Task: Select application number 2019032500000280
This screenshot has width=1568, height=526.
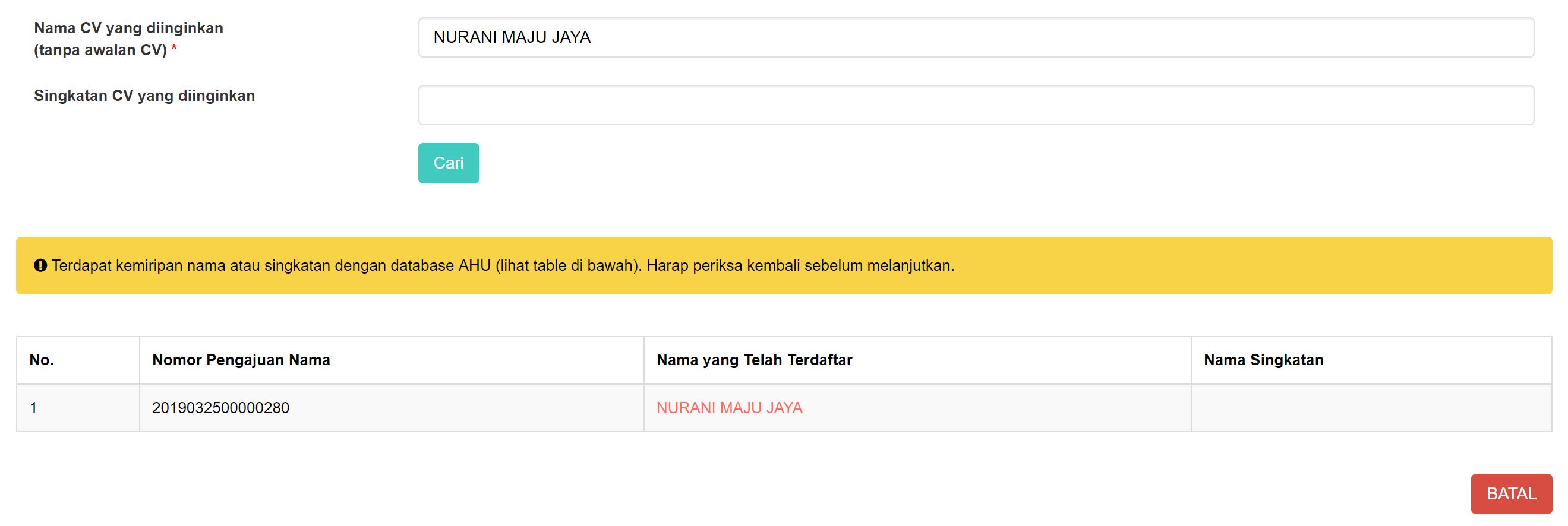Action: click(220, 408)
